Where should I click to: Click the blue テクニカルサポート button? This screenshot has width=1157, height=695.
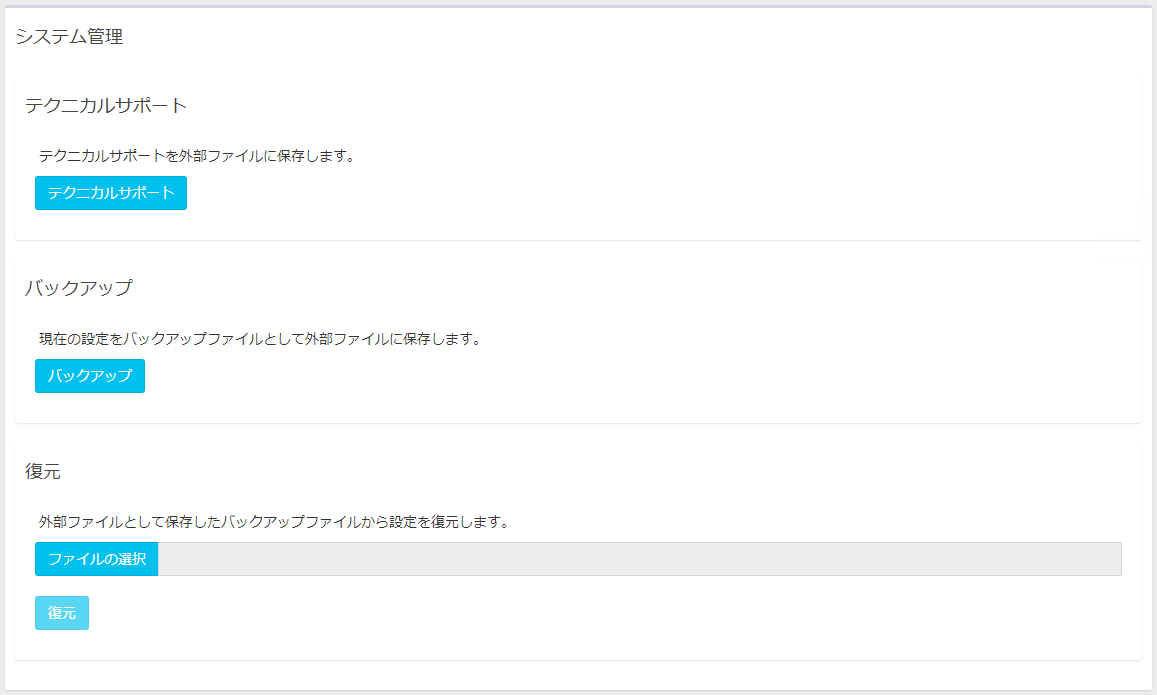[111, 193]
